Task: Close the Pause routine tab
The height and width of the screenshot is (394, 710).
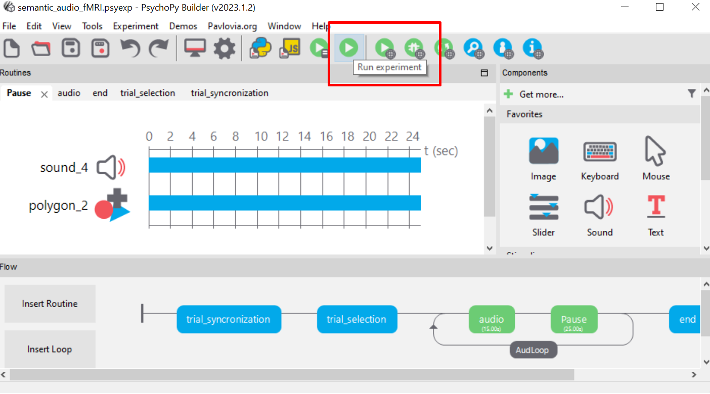Action: [x=44, y=94]
